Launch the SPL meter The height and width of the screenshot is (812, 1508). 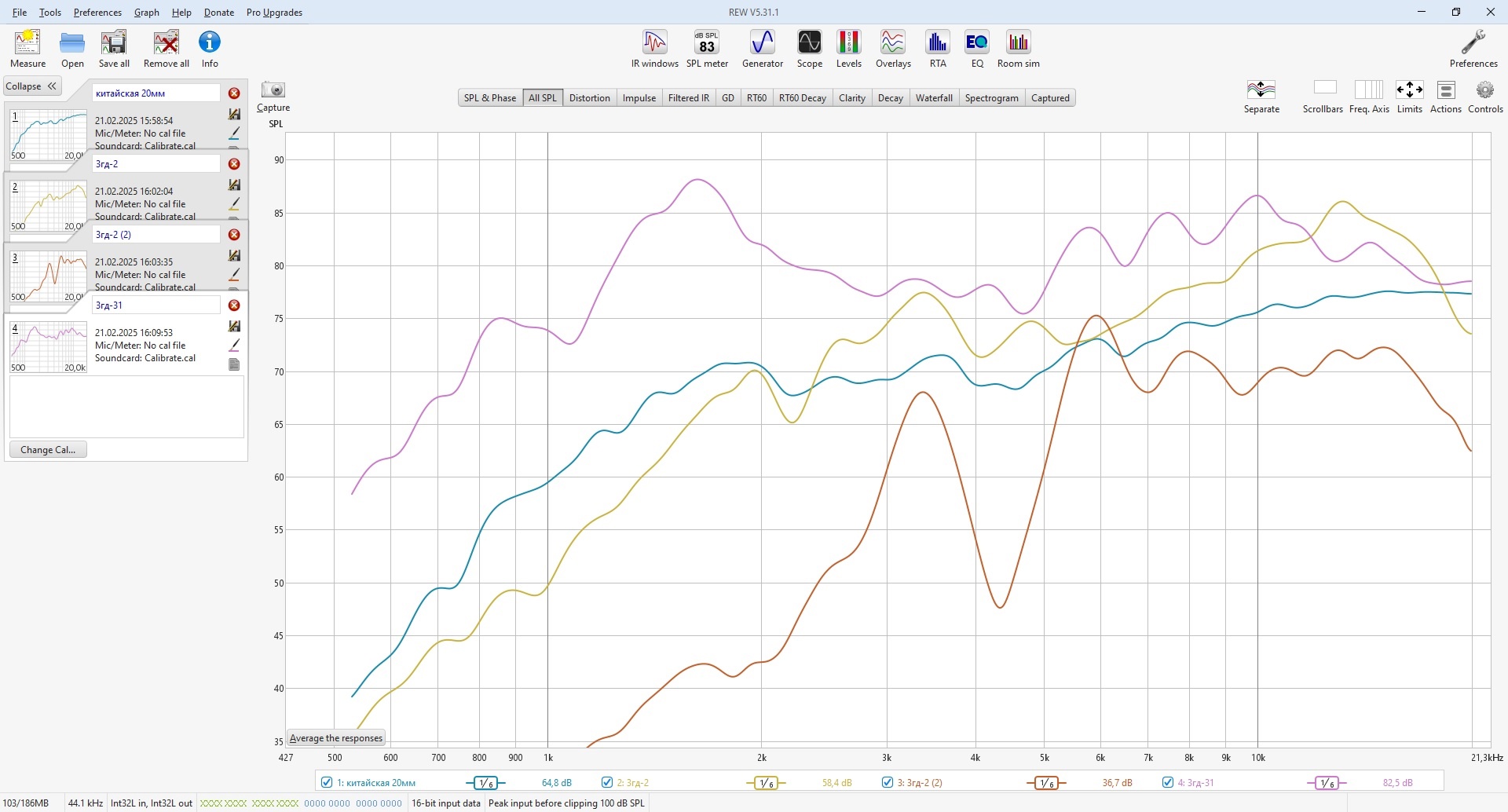pyautogui.click(x=707, y=42)
